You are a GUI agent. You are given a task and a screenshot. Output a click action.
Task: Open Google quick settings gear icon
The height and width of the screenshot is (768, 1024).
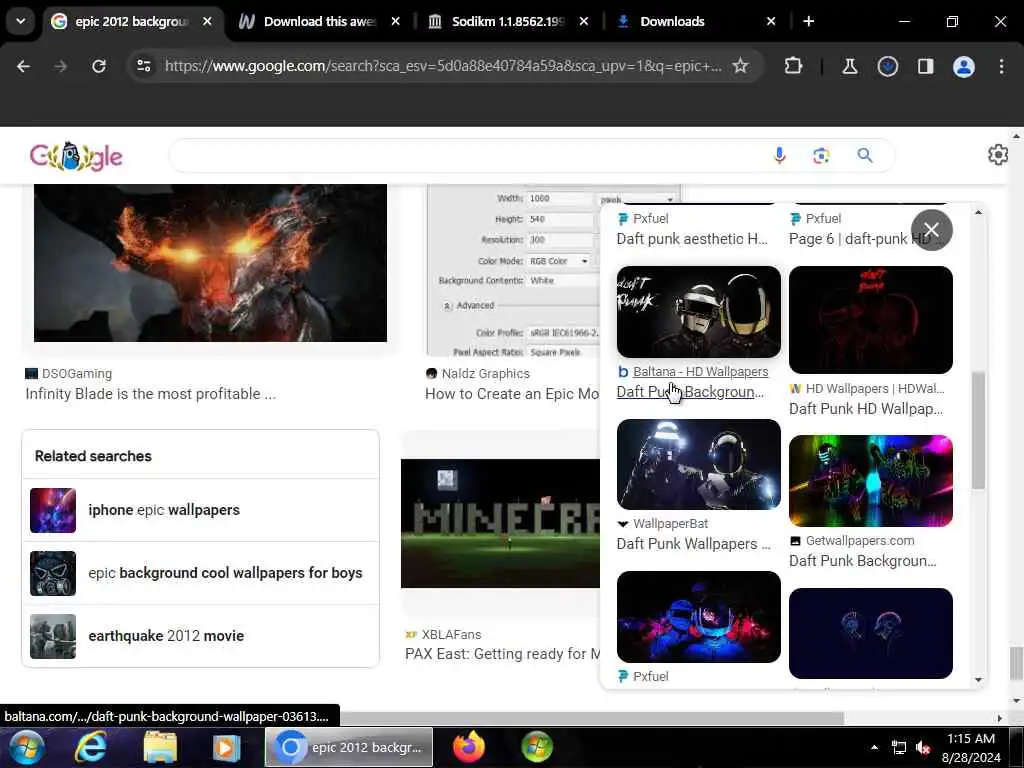[997, 155]
